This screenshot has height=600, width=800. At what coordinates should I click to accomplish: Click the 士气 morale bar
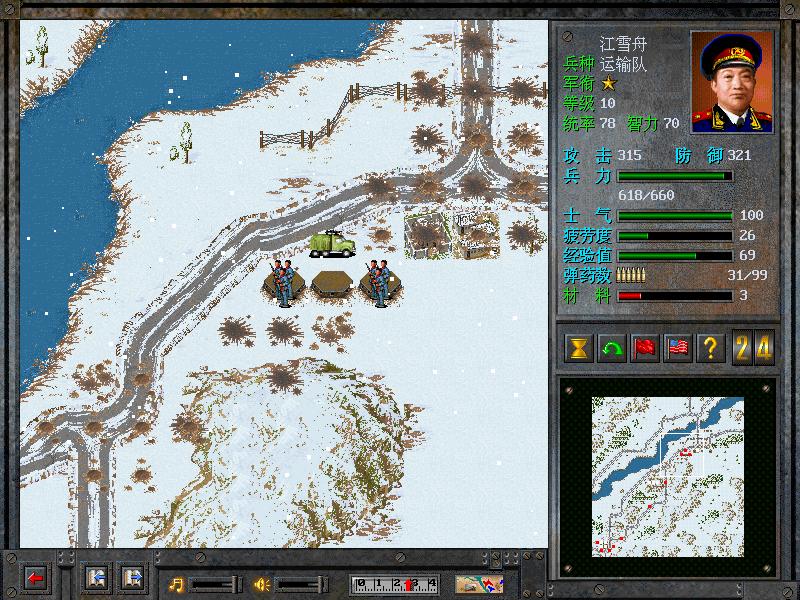tap(675, 216)
